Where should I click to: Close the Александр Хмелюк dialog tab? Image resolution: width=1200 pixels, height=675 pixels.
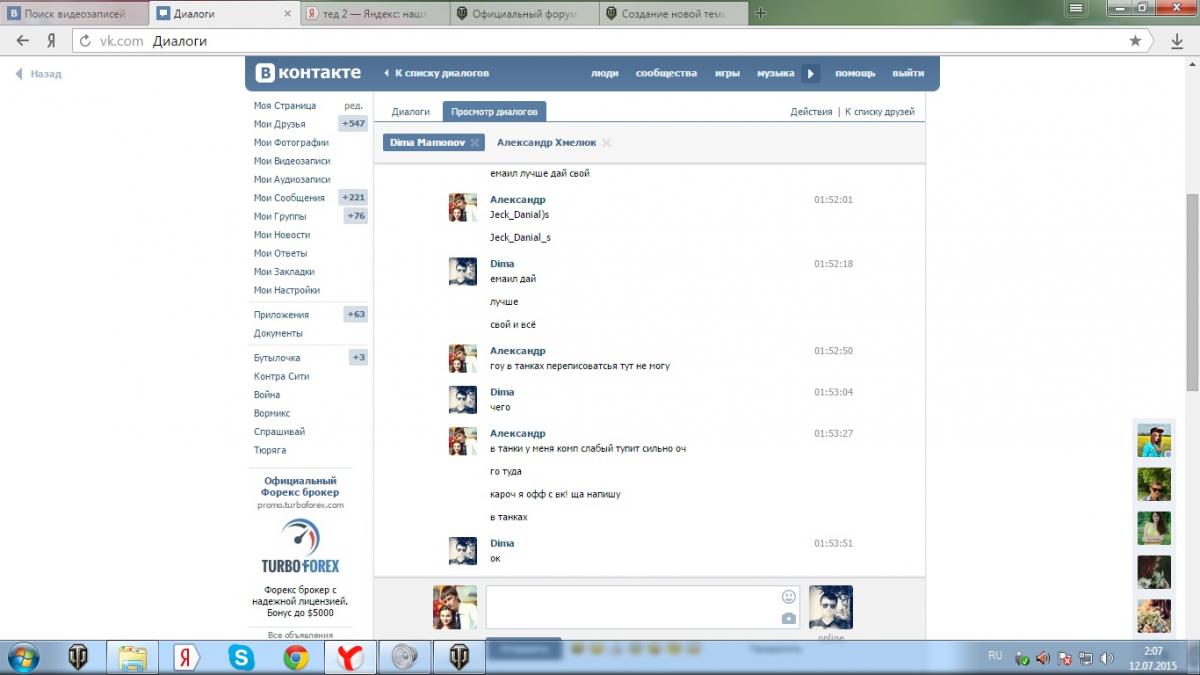click(606, 143)
